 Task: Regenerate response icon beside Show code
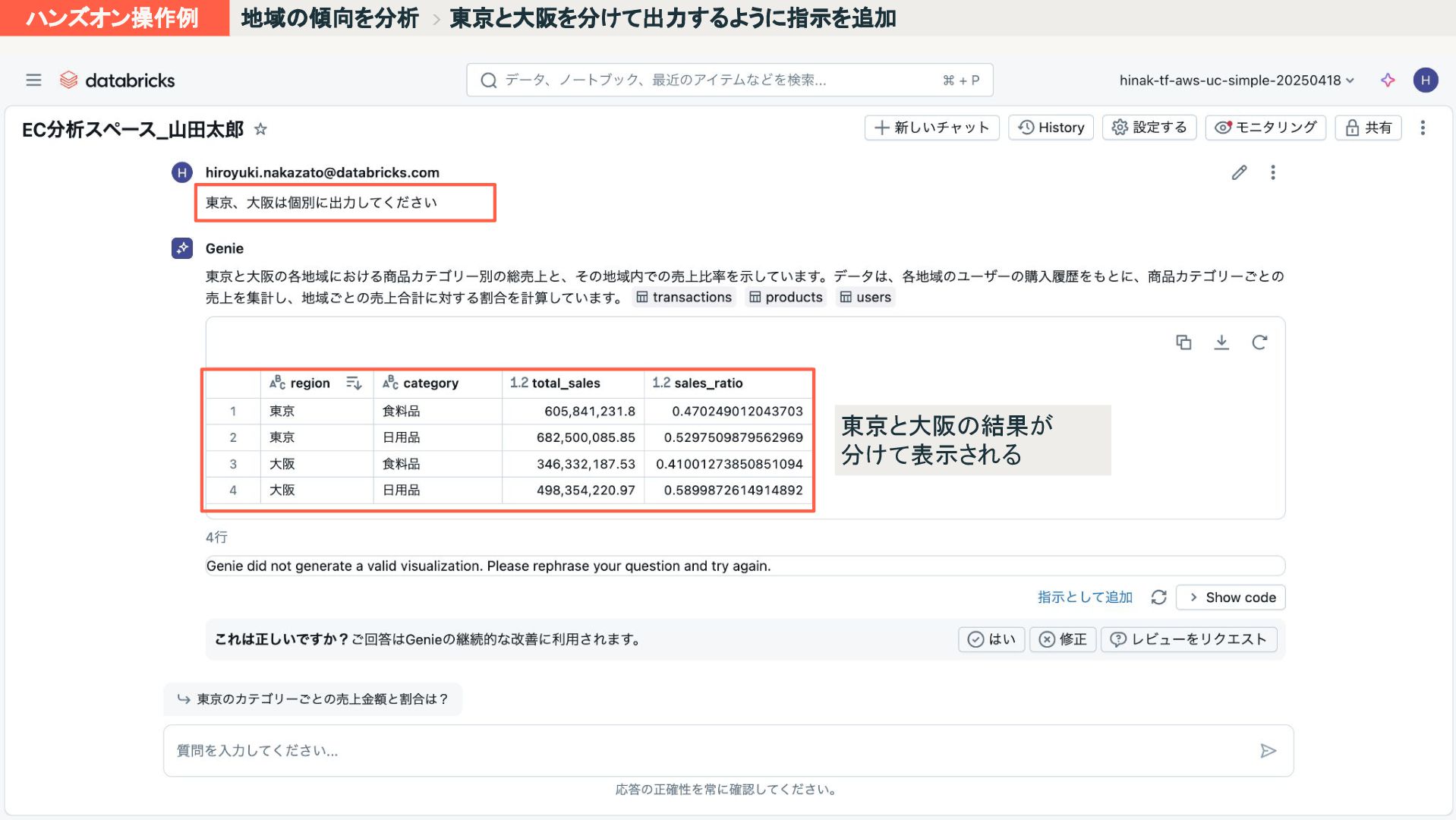pyautogui.click(x=1158, y=598)
